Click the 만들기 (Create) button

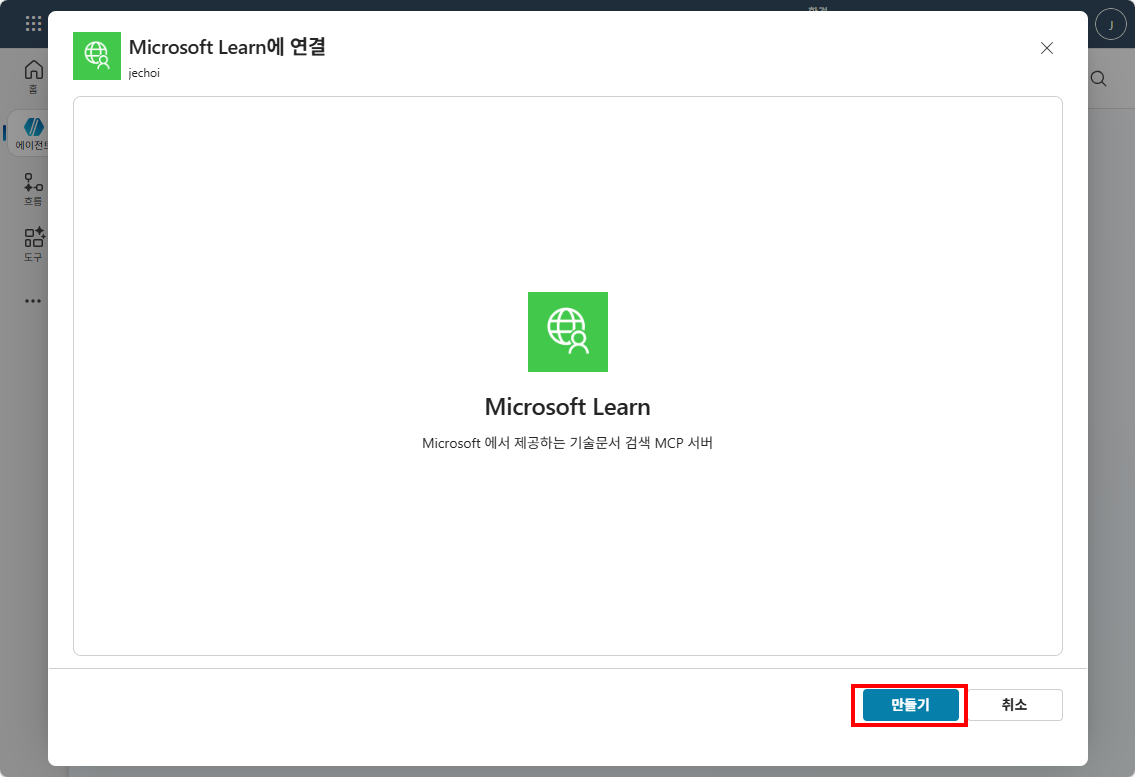(x=910, y=705)
